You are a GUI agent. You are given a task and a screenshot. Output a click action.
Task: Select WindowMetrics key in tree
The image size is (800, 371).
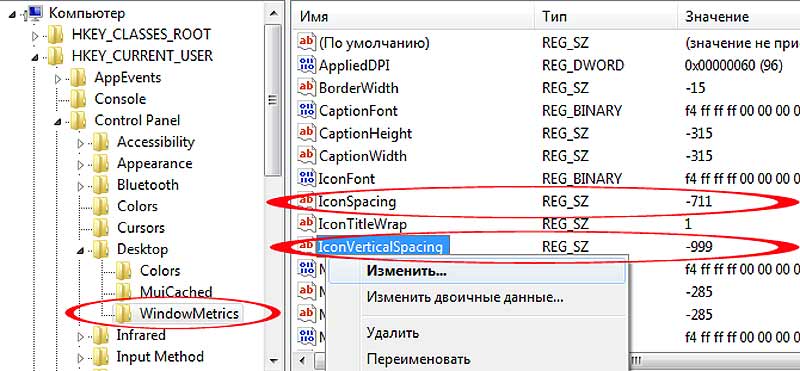[x=189, y=313]
